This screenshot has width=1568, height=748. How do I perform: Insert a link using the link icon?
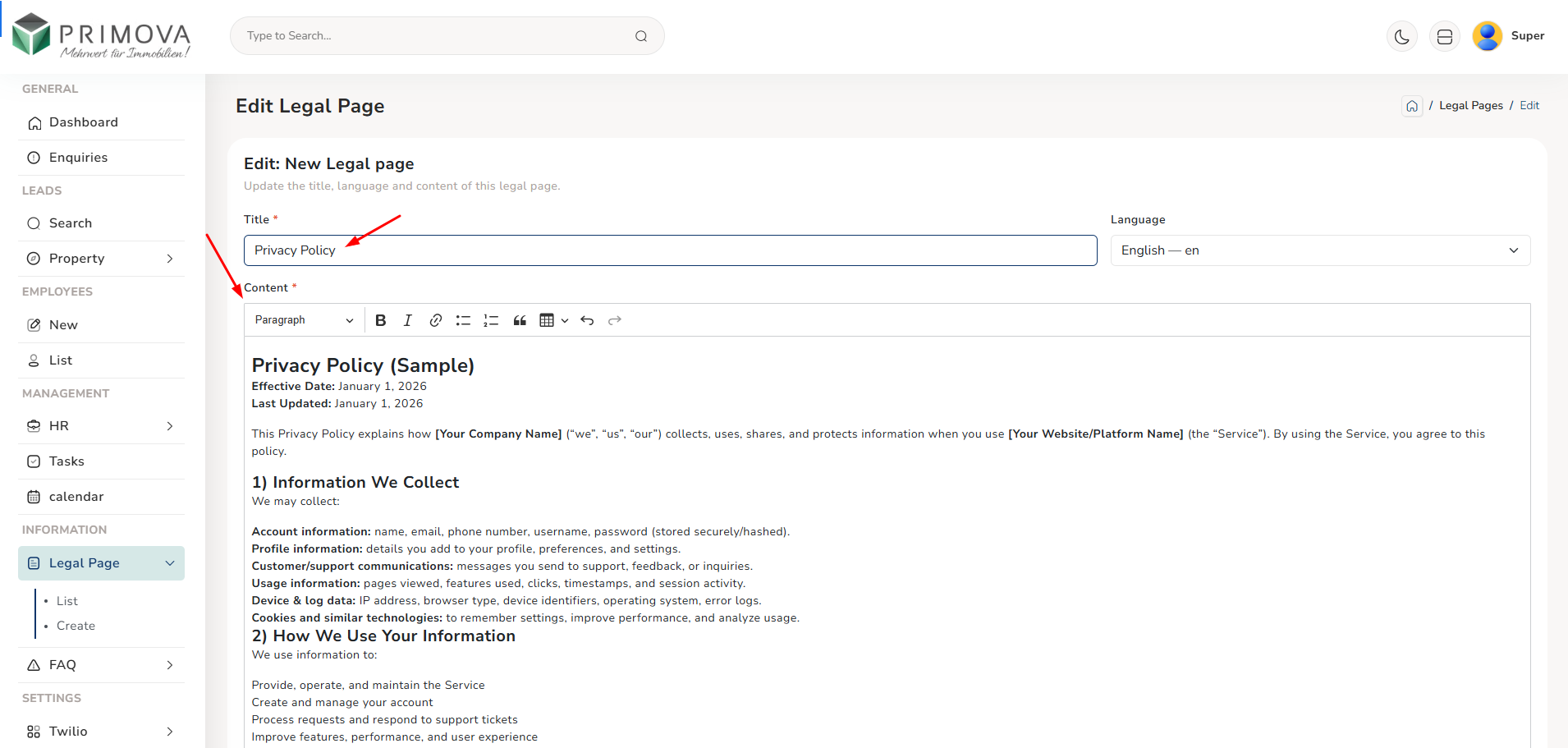point(436,320)
